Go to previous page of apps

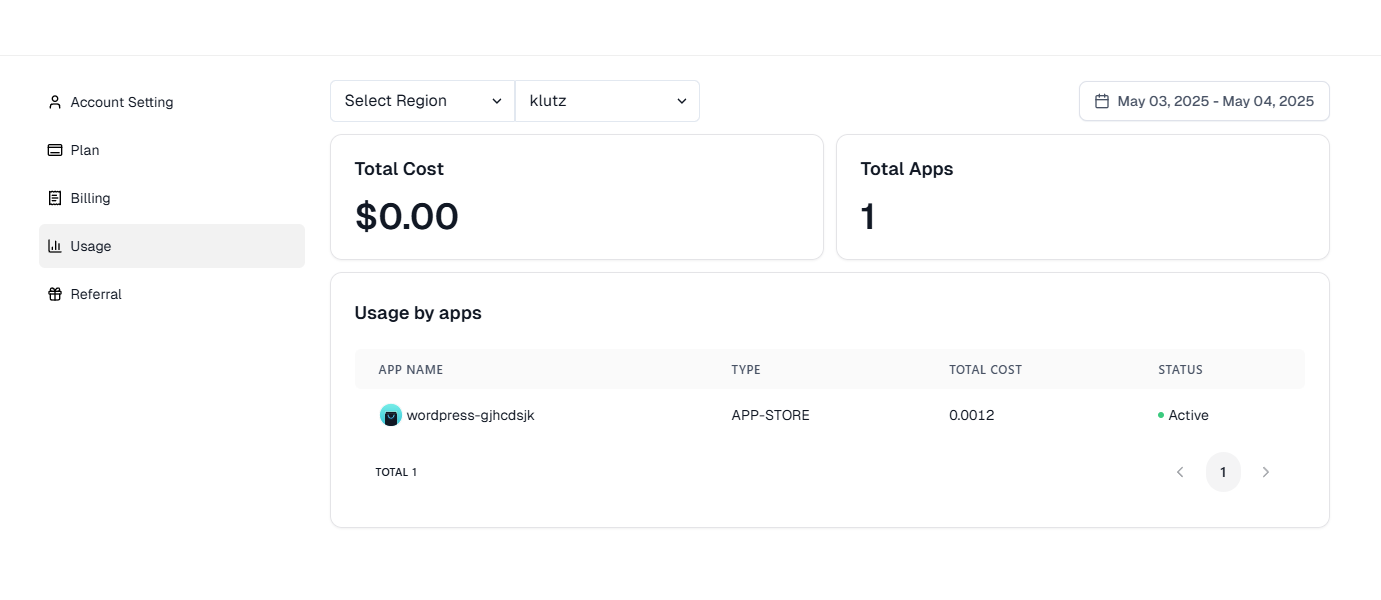pyautogui.click(x=1180, y=472)
